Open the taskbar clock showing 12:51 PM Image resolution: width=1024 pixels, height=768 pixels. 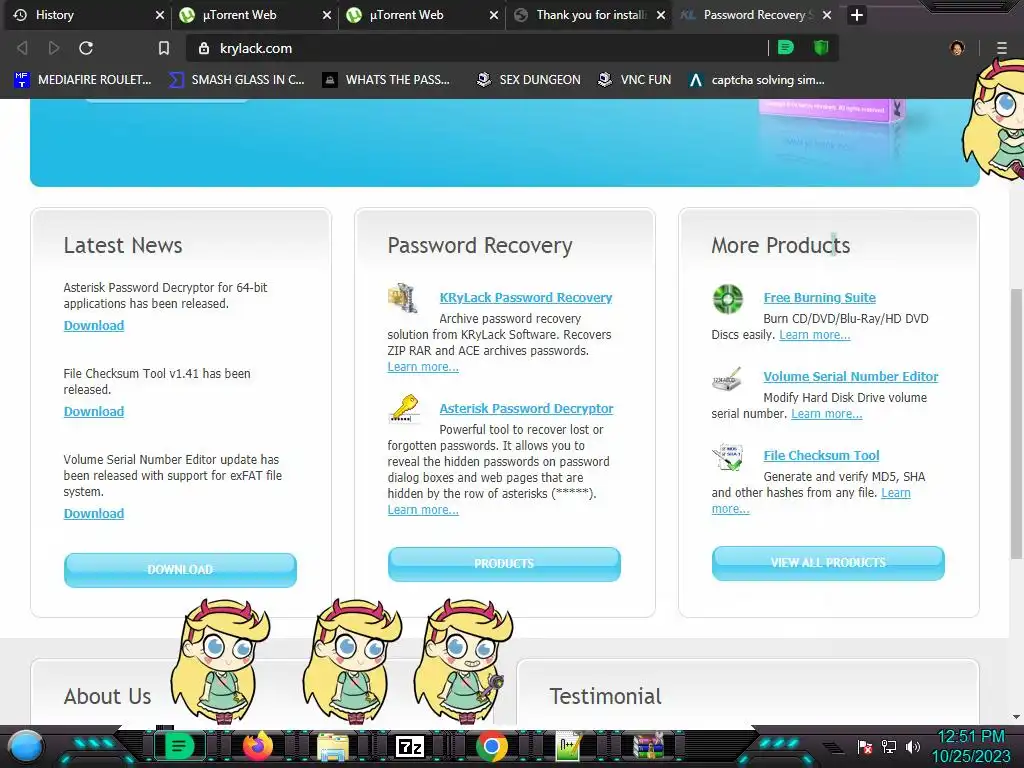click(x=971, y=746)
